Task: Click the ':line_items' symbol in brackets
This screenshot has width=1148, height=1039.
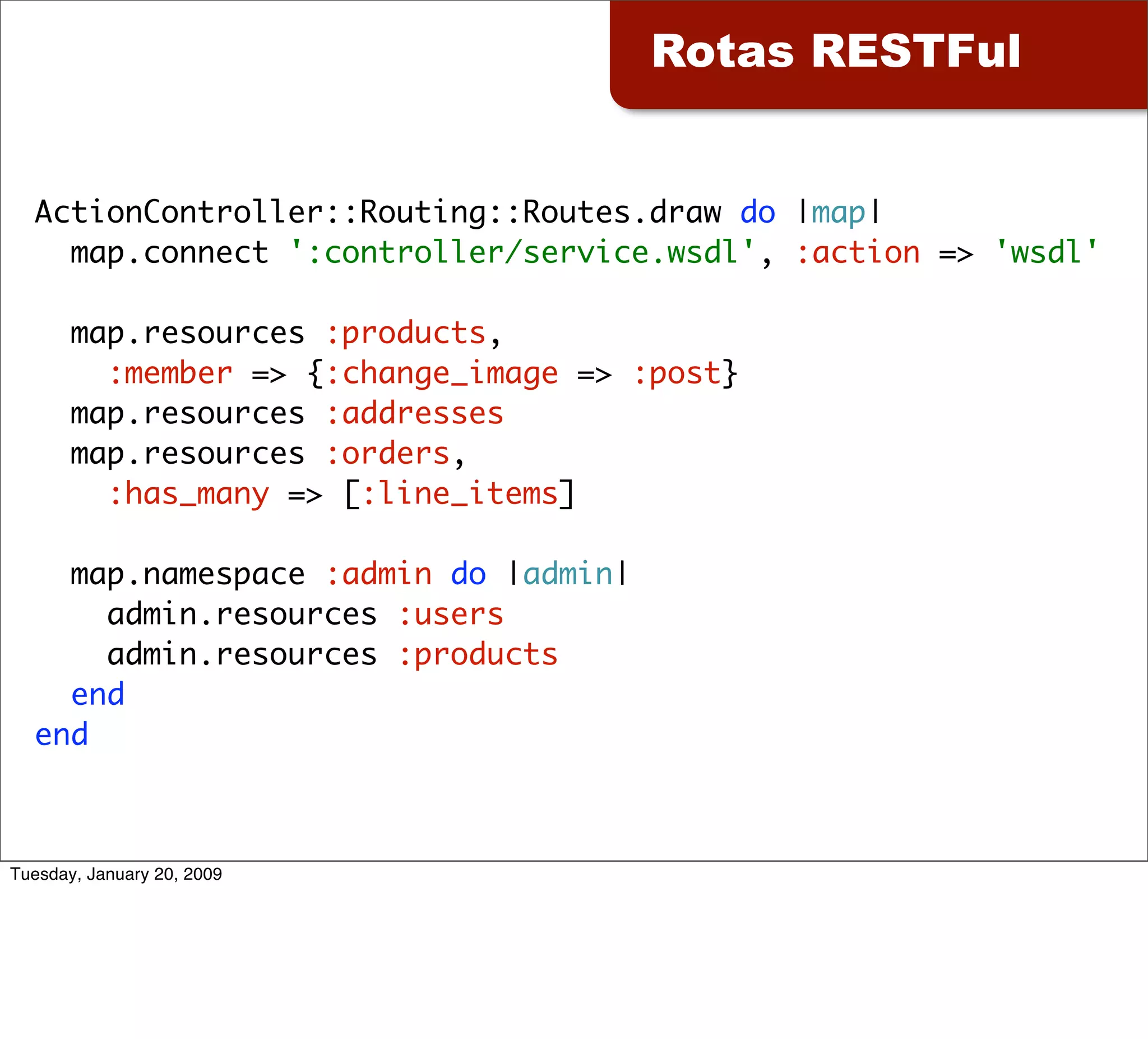Action: pos(460,494)
